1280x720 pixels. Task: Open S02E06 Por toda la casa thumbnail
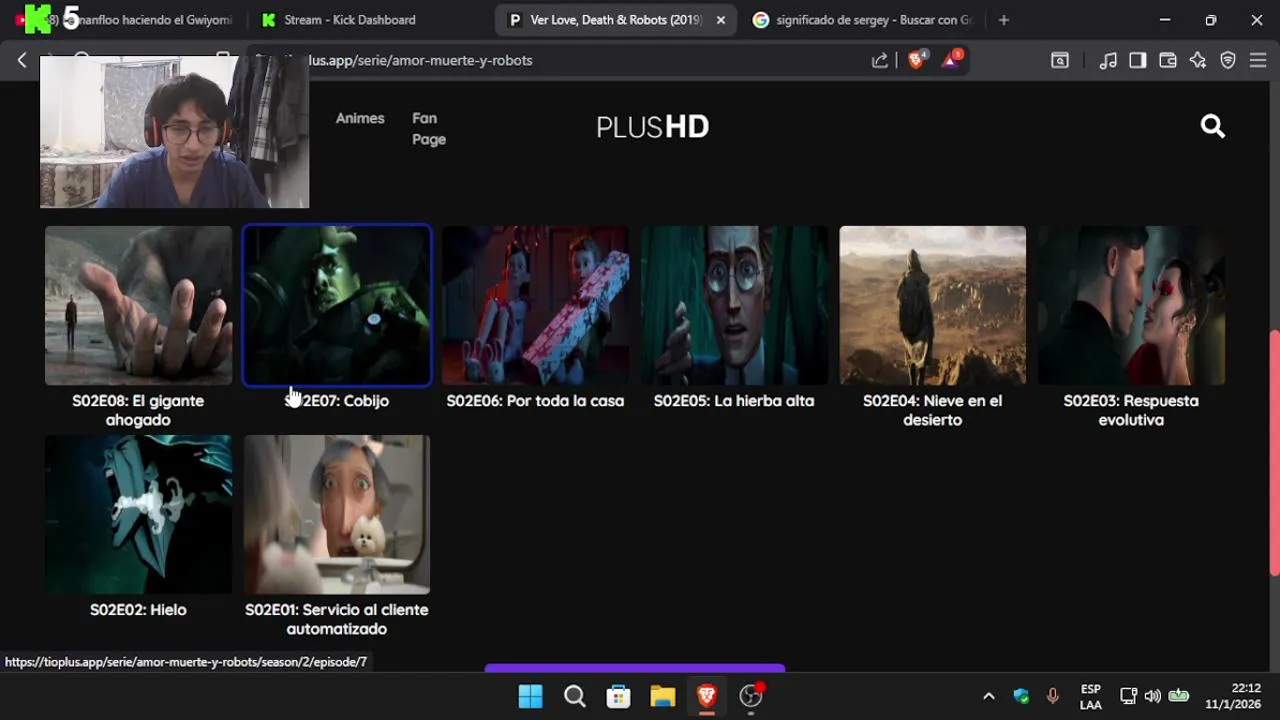535,305
